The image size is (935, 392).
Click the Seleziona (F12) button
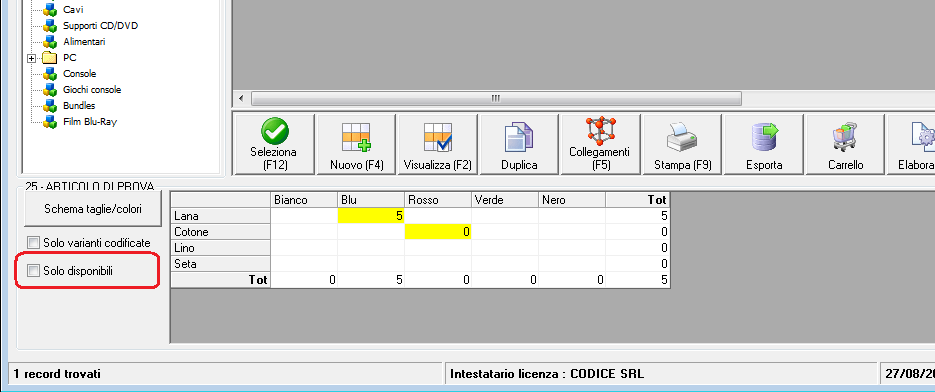click(274, 144)
